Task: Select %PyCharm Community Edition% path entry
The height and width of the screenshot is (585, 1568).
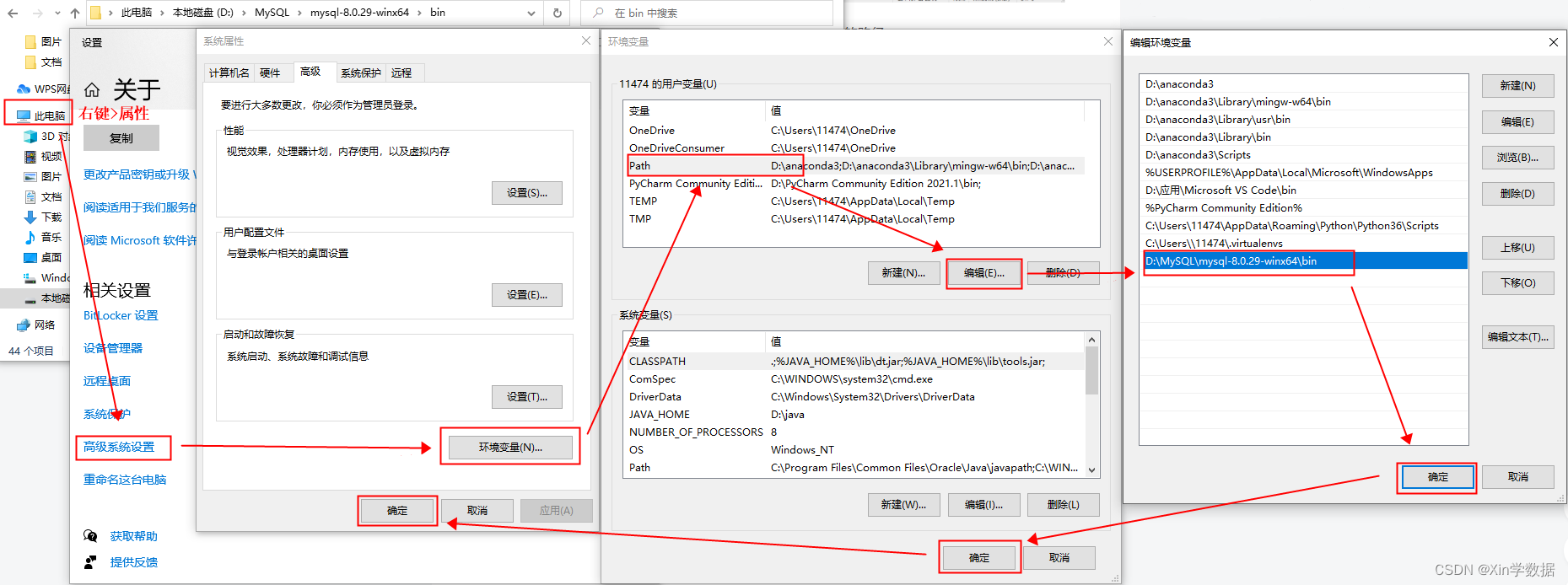Action: pyautogui.click(x=1303, y=208)
